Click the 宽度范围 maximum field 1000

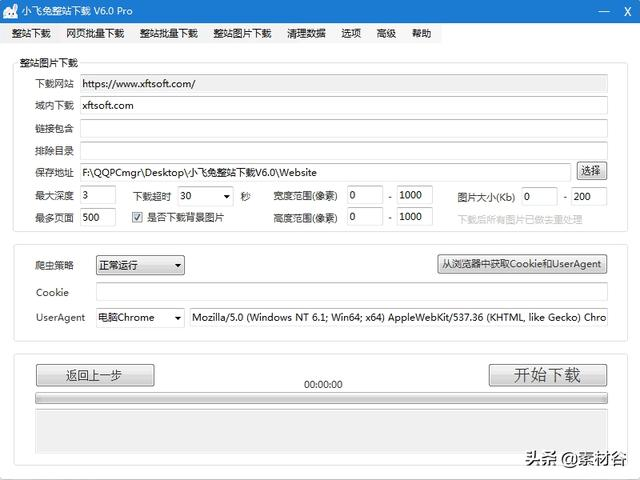(415, 195)
